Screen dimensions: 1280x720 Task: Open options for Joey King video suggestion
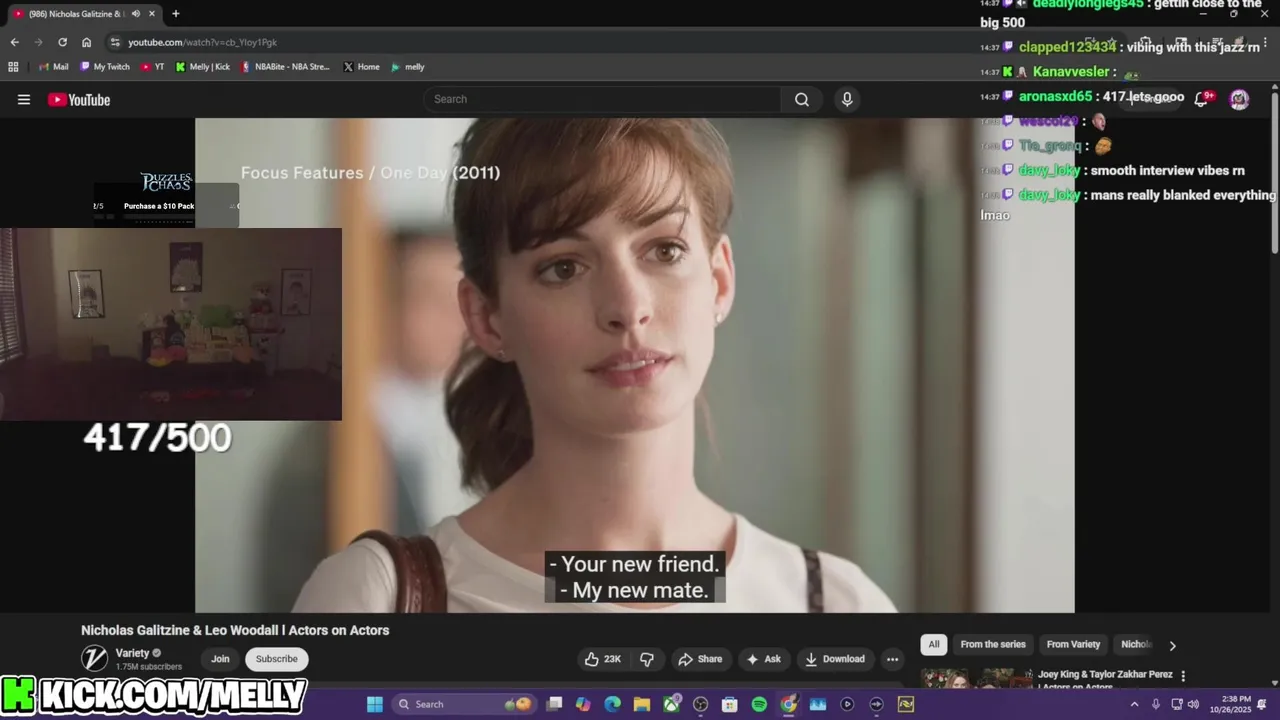point(1183,677)
